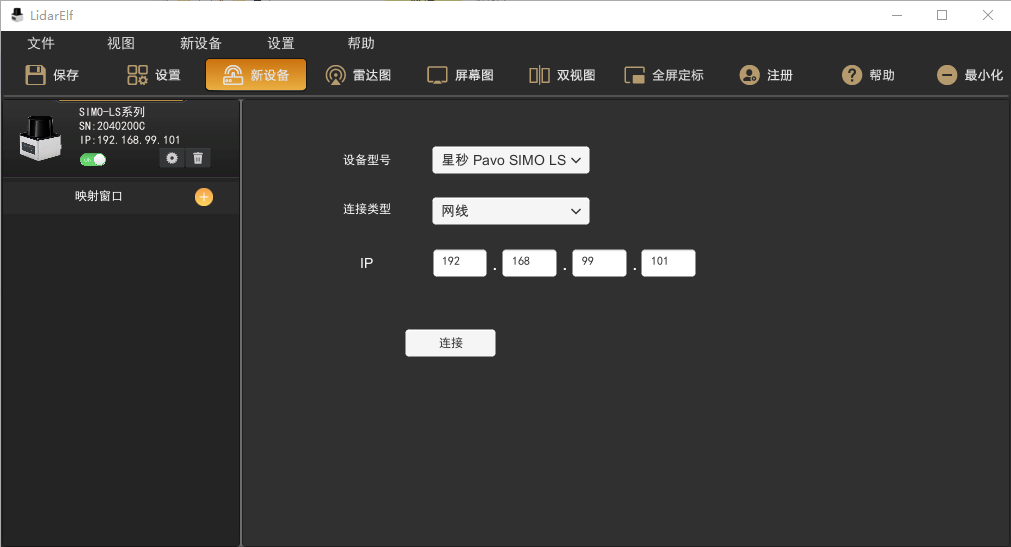
Task: Open the connection type (连接类型) dropdown
Action: point(510,211)
